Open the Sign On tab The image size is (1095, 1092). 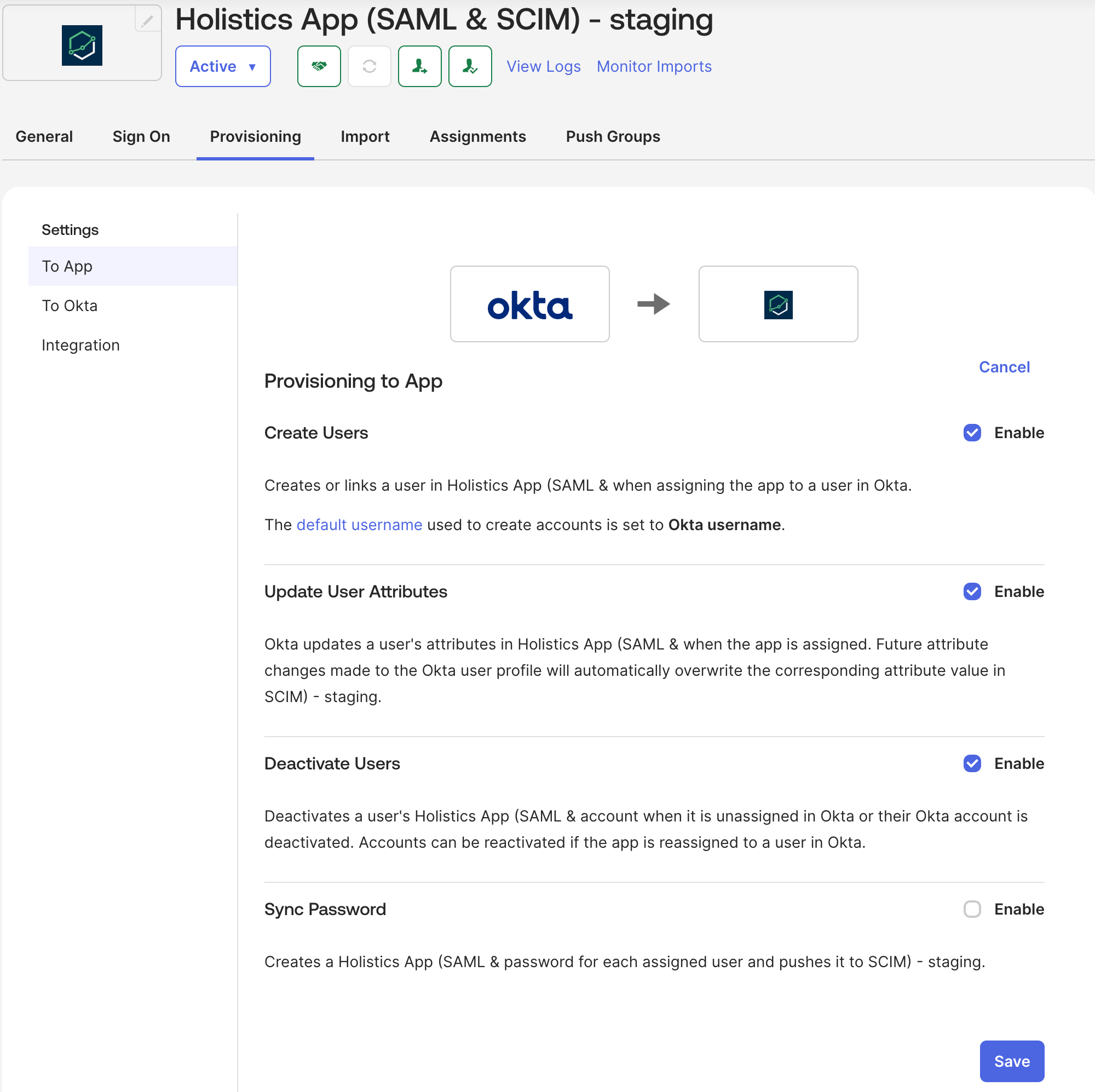pyautogui.click(x=141, y=137)
